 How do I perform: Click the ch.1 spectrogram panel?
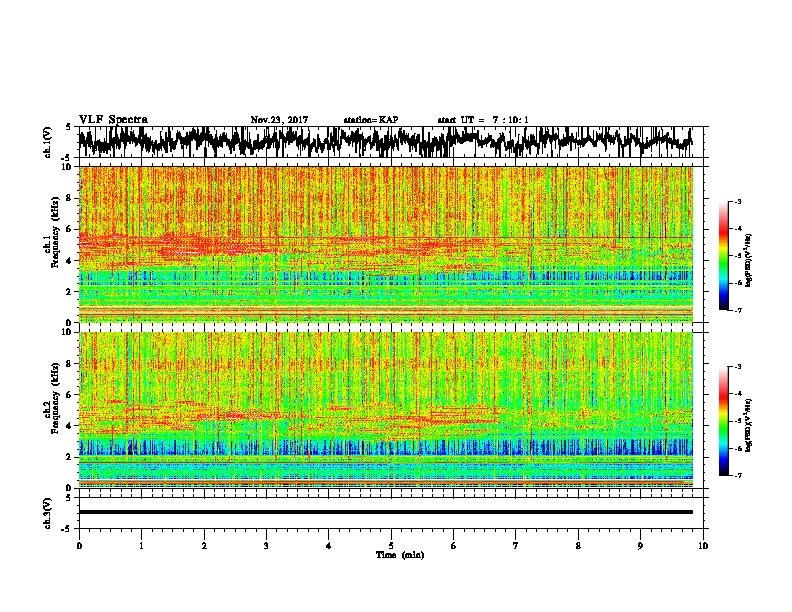386,244
